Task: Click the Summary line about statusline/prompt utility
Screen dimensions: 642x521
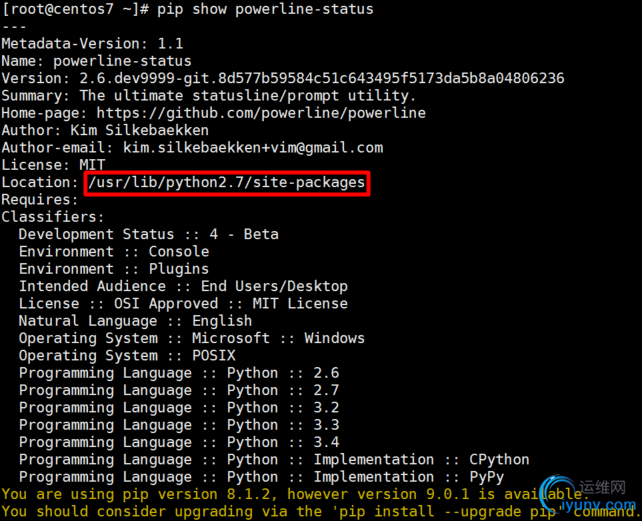Action: (x=209, y=96)
